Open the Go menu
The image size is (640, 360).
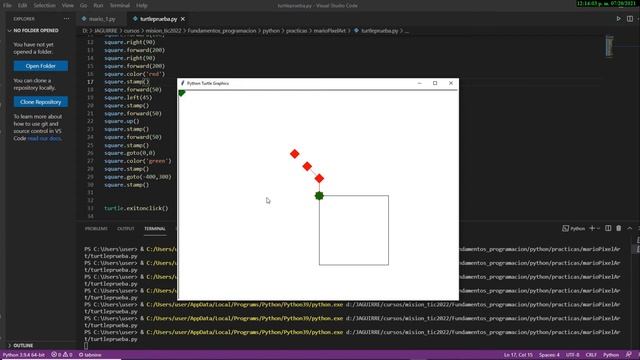point(84,5)
